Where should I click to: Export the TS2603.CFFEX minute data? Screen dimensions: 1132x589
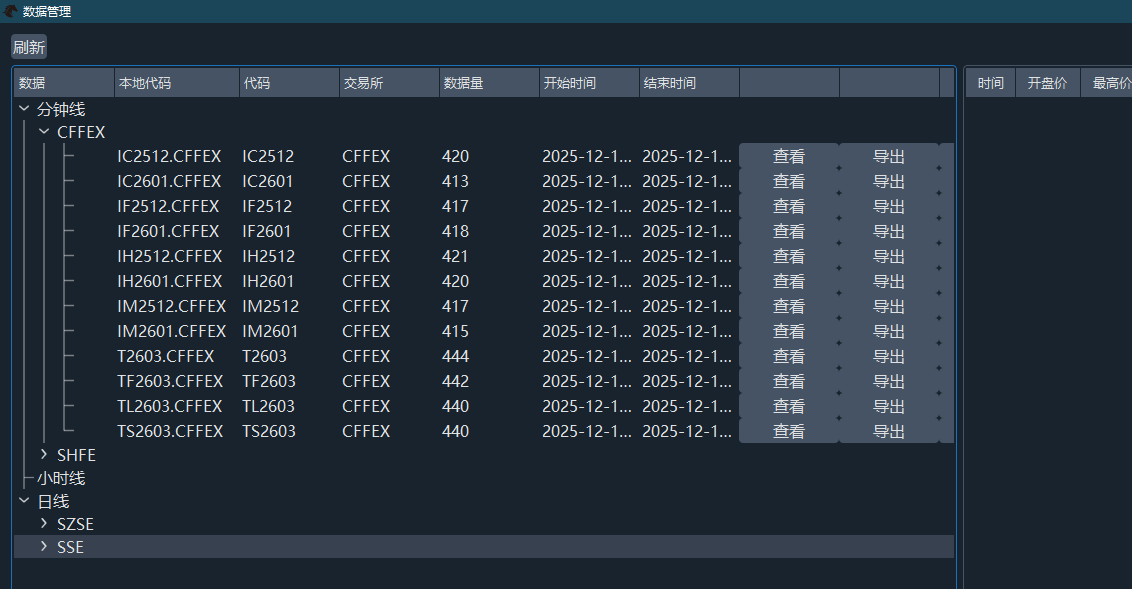888,431
